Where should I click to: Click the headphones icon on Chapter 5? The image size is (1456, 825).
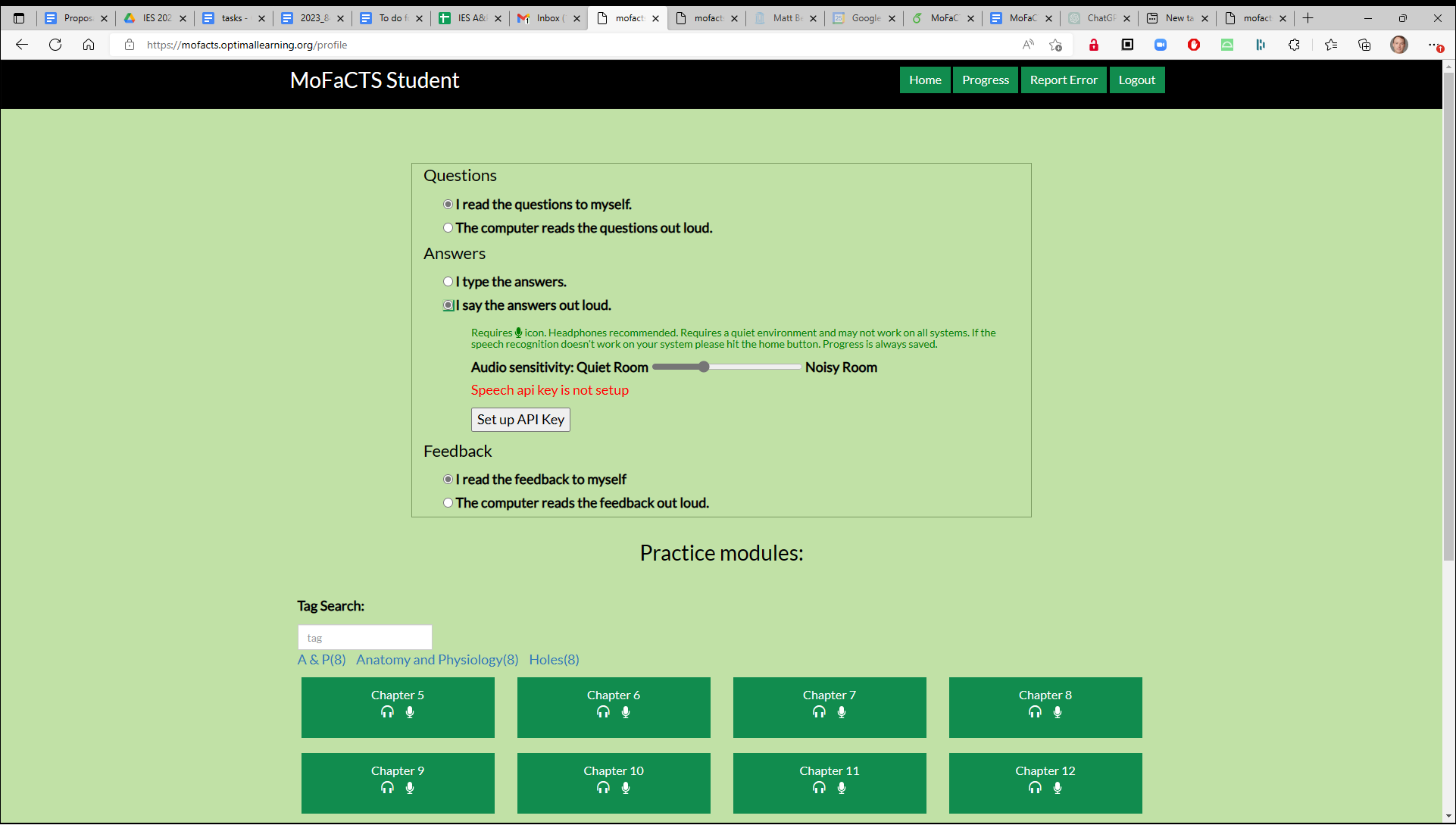click(x=386, y=711)
